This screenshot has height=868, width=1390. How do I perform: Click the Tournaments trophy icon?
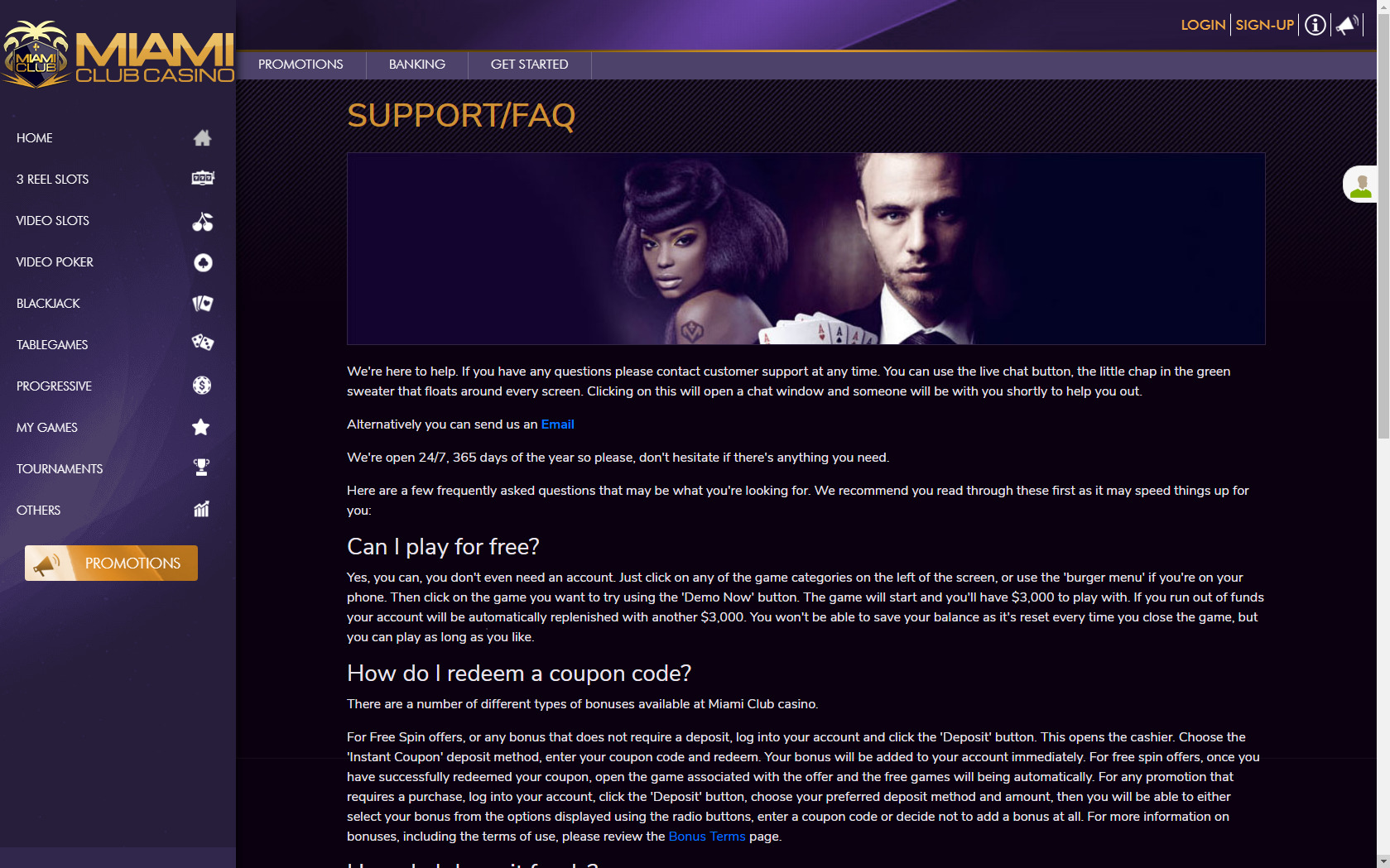[201, 468]
